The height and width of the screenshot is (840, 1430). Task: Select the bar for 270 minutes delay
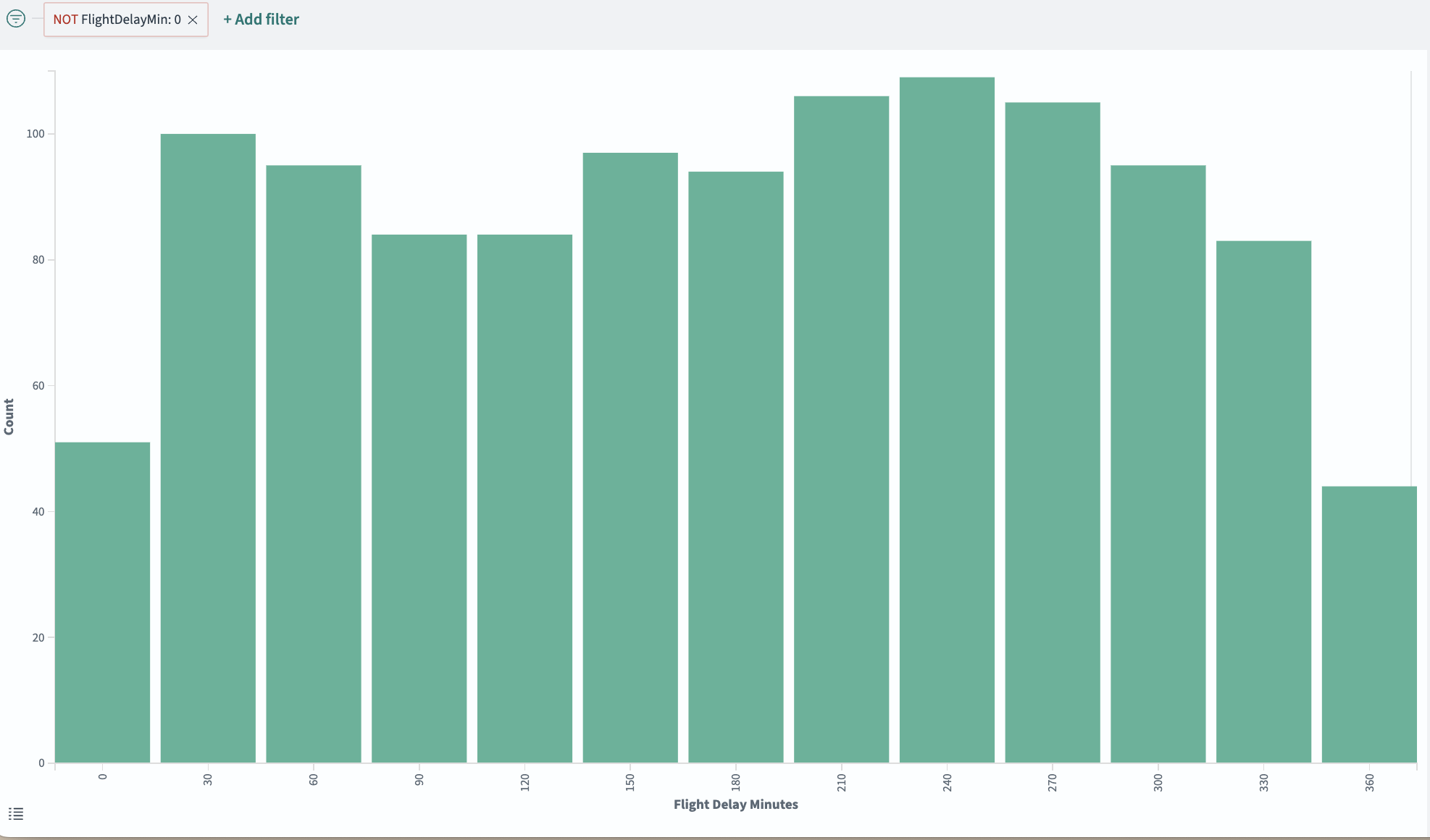(x=1053, y=432)
